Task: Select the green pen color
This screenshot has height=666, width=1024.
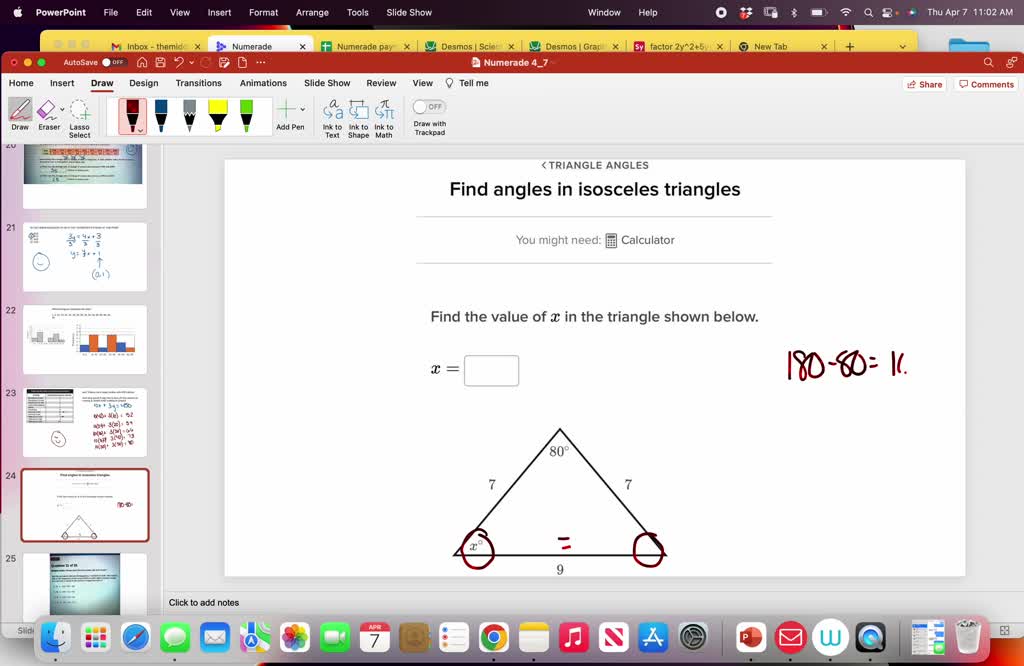Action: (245, 115)
